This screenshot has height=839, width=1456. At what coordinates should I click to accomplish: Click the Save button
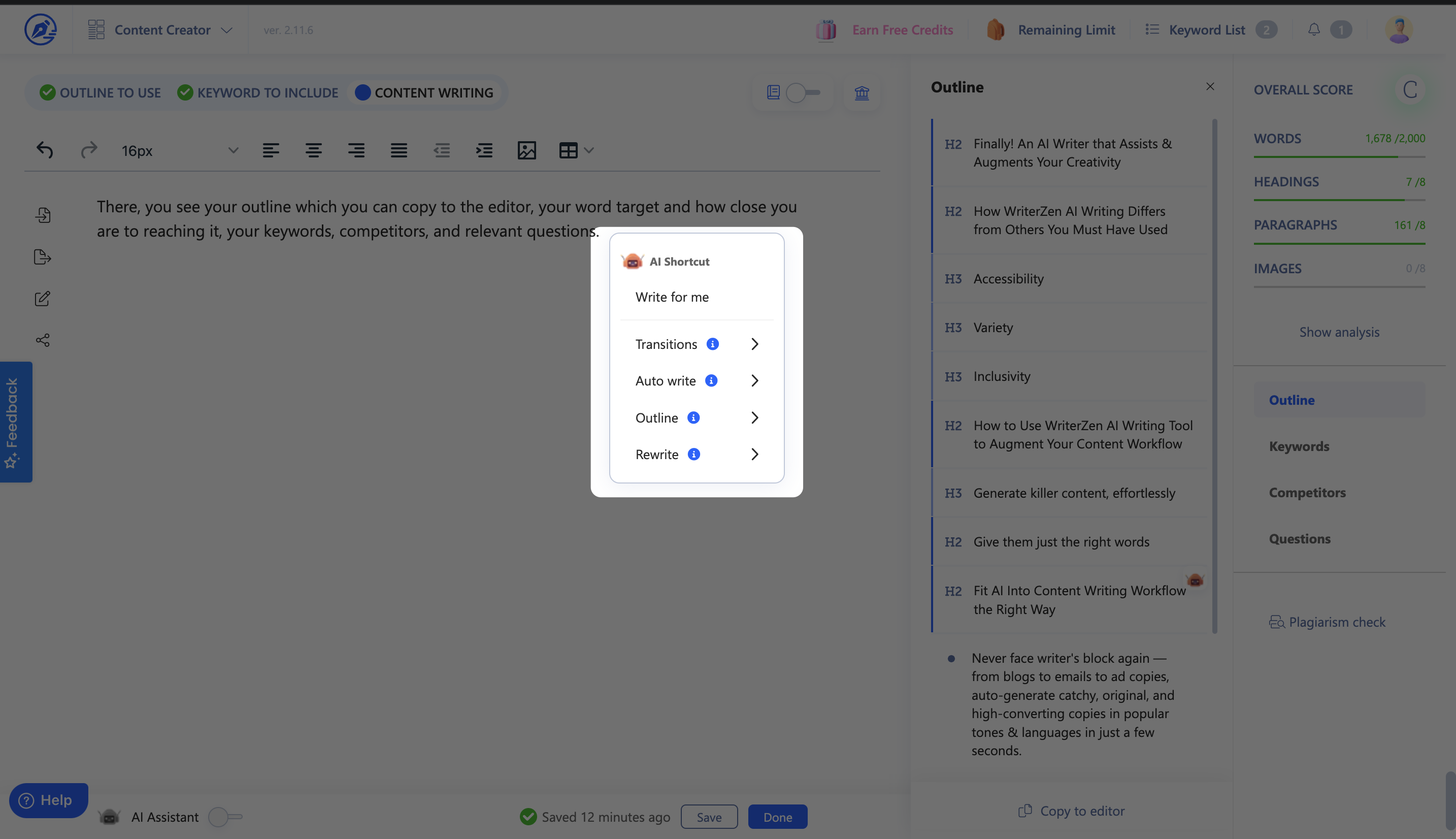click(x=709, y=817)
